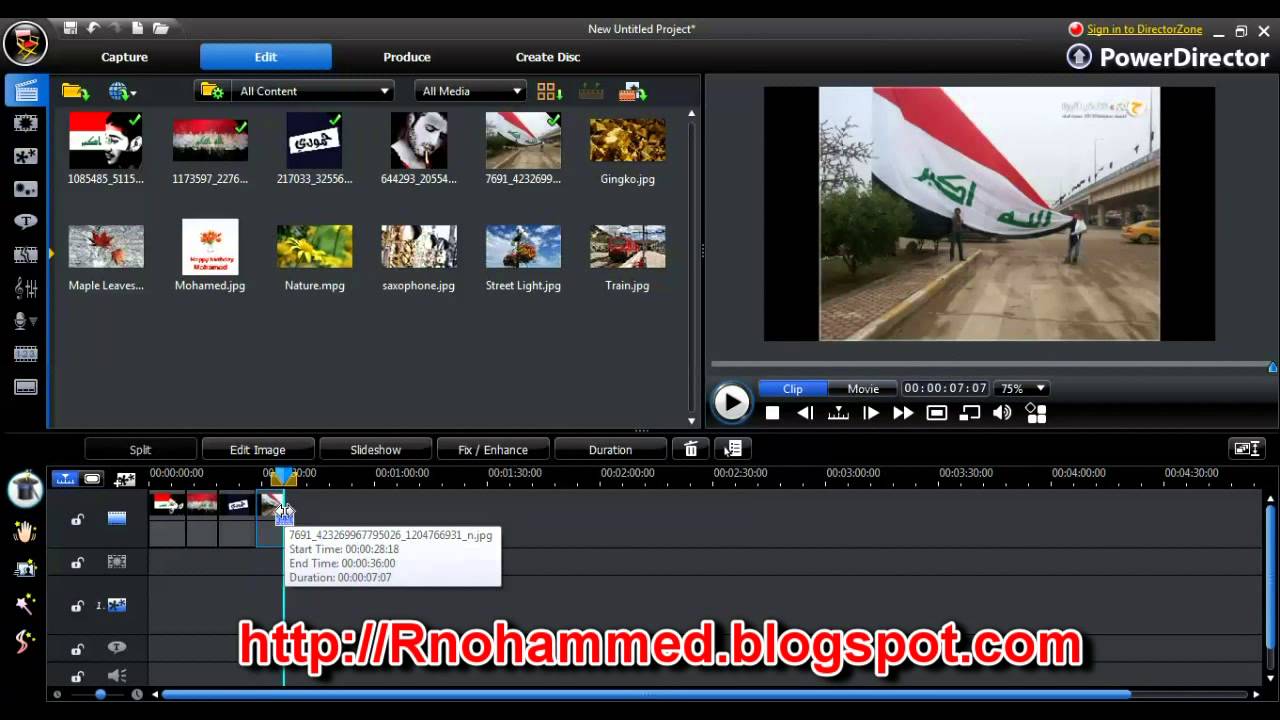Open the more functions menu icon

point(733,449)
